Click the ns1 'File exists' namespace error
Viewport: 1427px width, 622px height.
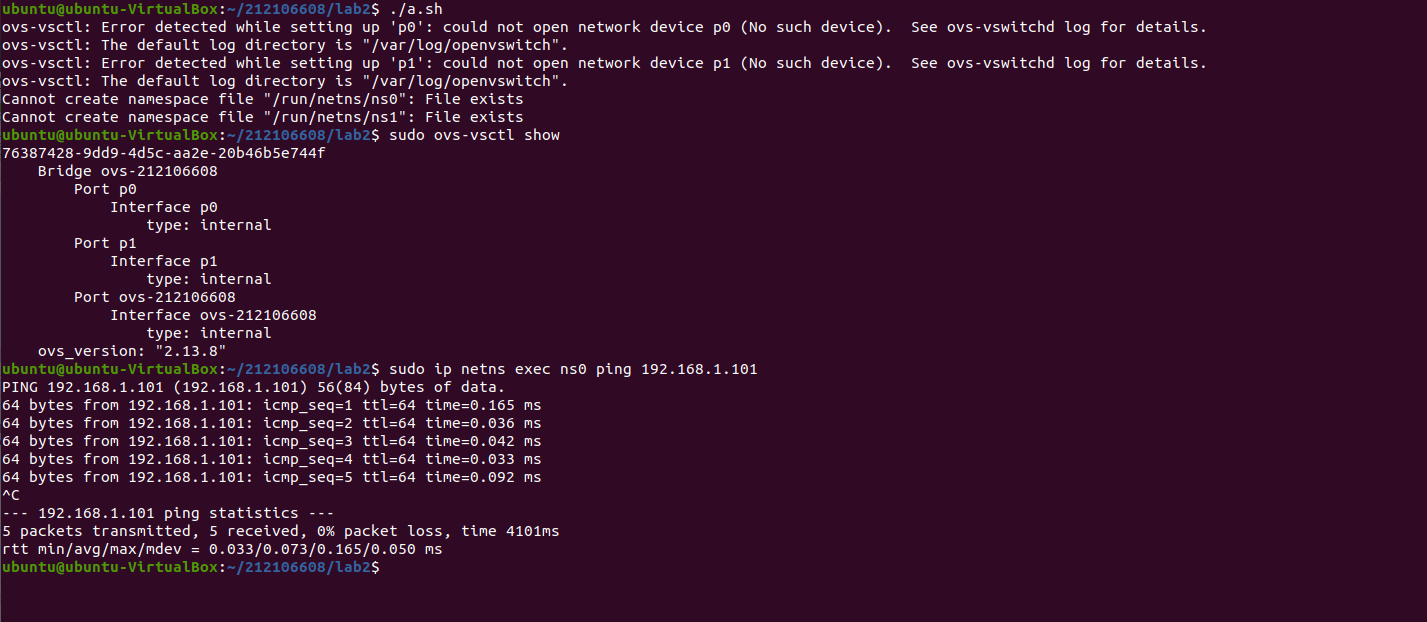tap(262, 117)
